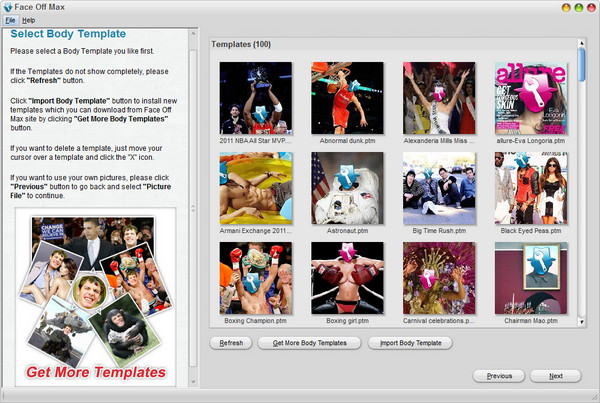Viewport: 600px width, 403px height.
Task: Select the 2011 NBA All Star MVP template
Action: (256, 98)
